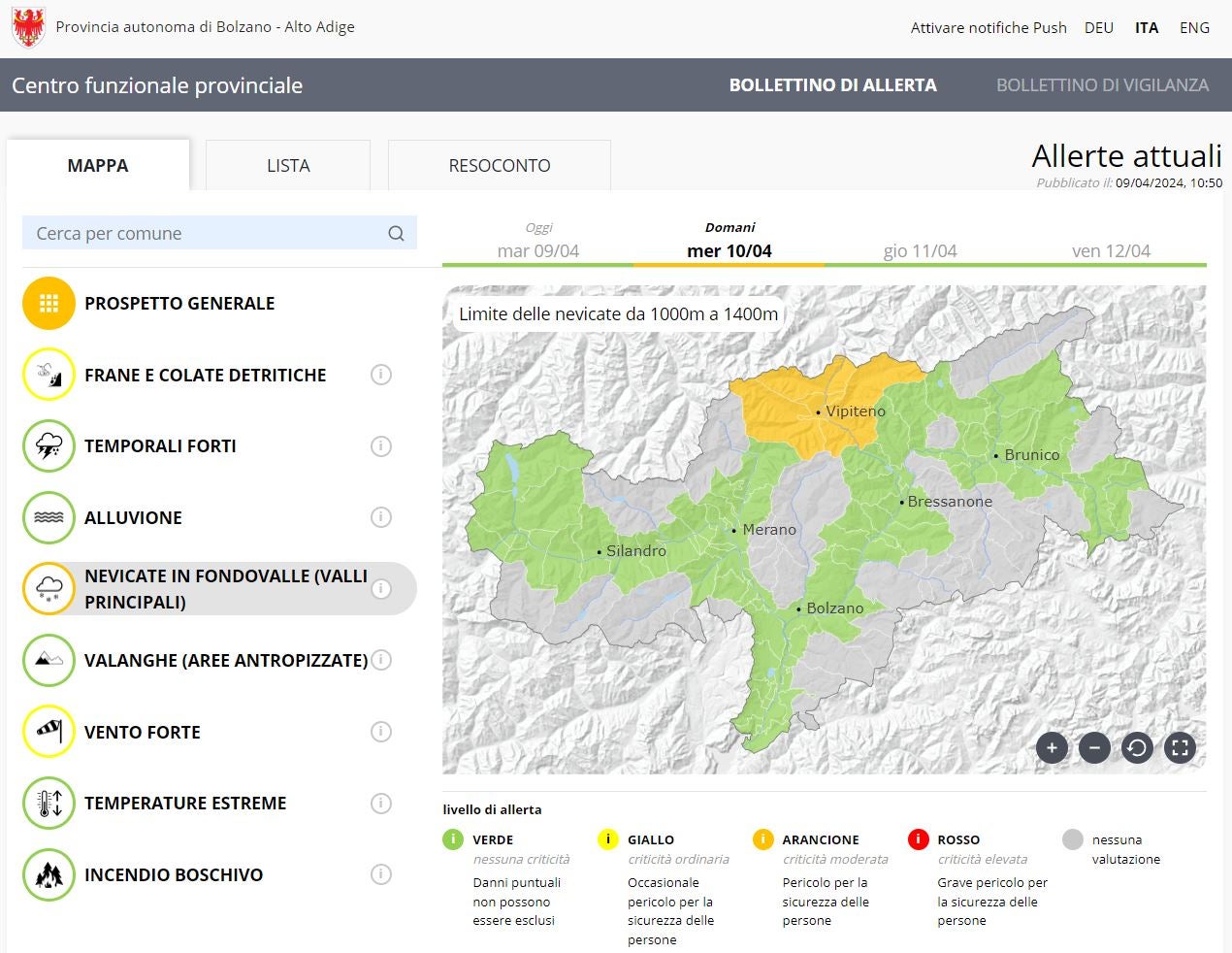Open Bollettino di Vigilanza
Image resolution: width=1232 pixels, height=953 pixels.
coord(1103,84)
